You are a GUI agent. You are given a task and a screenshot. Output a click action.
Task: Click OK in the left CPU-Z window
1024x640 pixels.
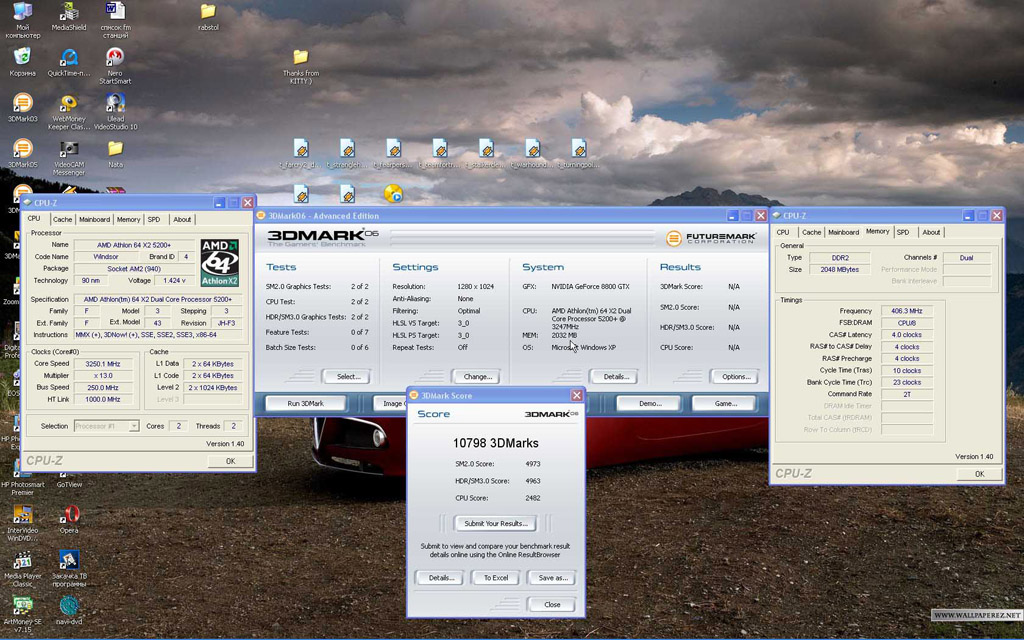(x=231, y=461)
